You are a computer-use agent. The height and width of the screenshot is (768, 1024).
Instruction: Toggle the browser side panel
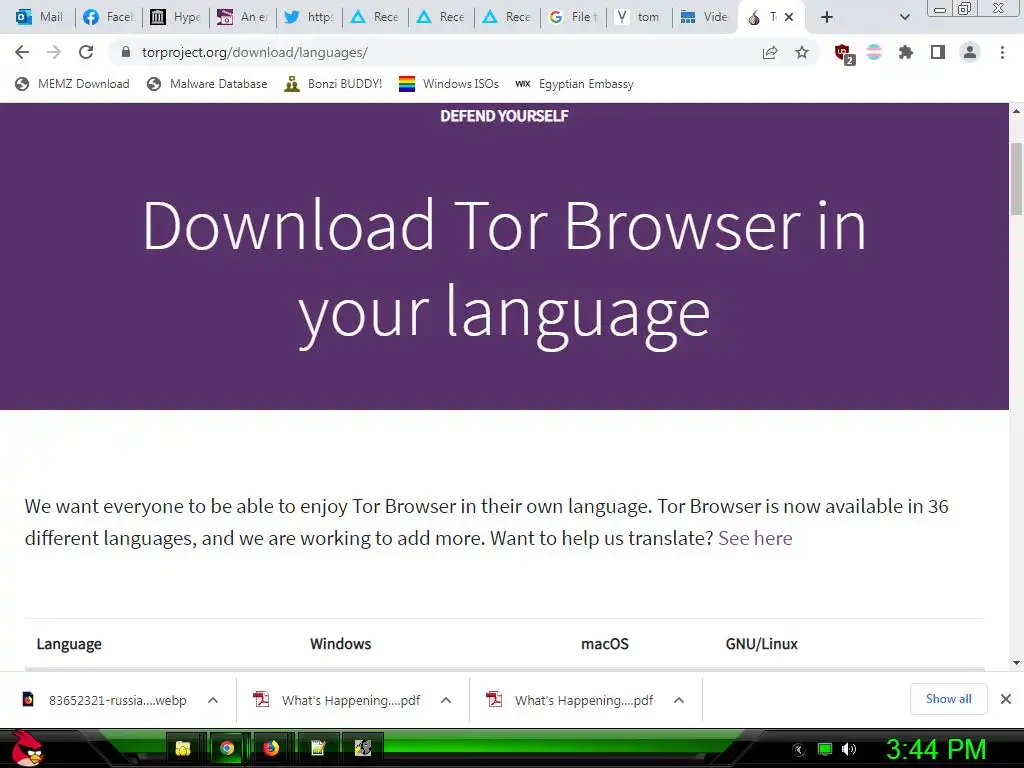(x=938, y=52)
